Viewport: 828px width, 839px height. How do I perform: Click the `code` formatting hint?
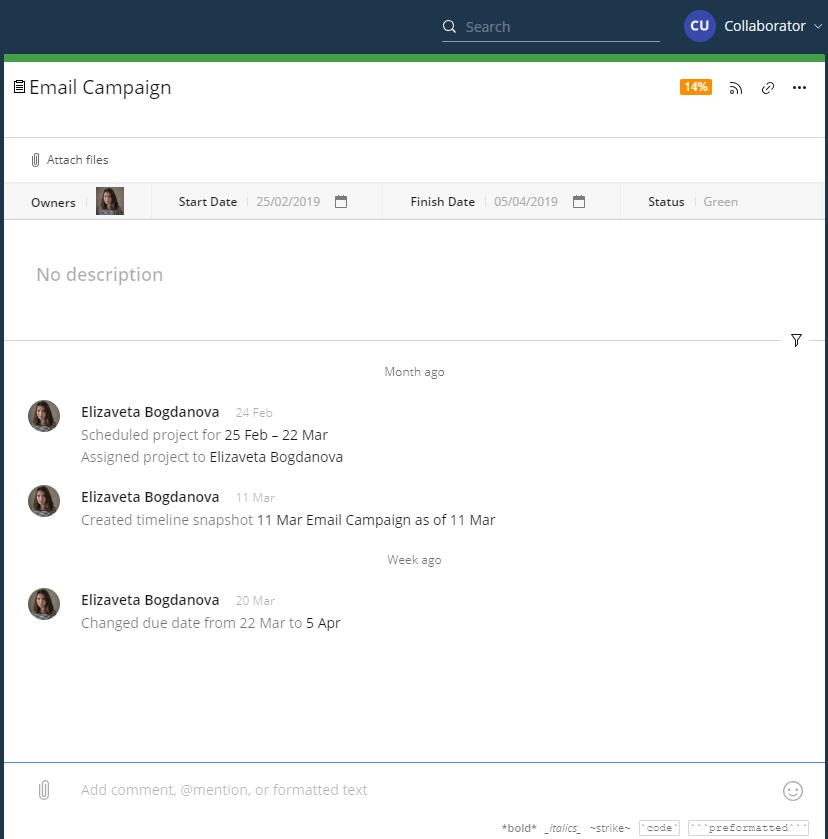click(659, 828)
